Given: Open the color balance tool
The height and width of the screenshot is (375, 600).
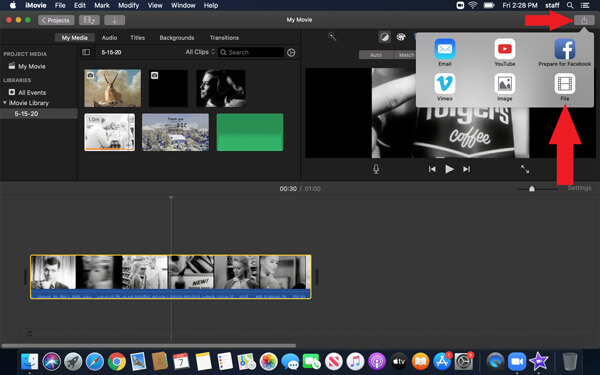Looking at the screenshot, I should (385, 37).
